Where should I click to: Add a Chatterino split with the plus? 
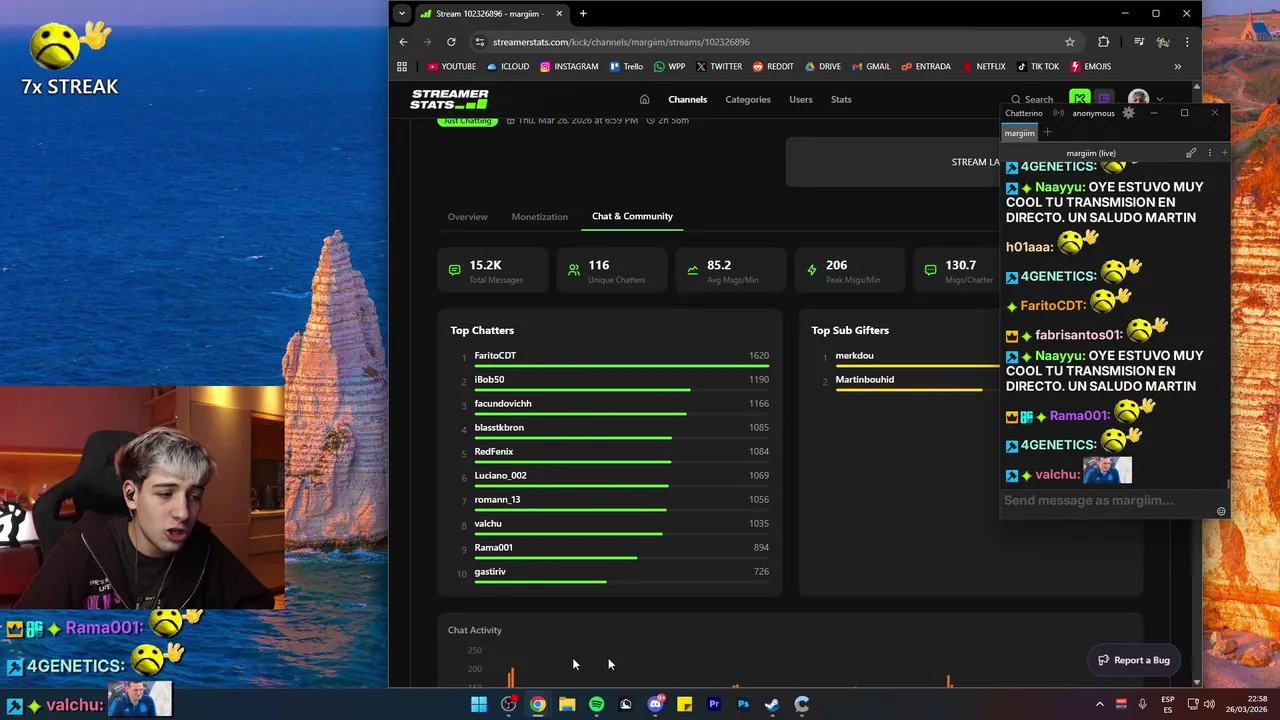pos(1224,153)
